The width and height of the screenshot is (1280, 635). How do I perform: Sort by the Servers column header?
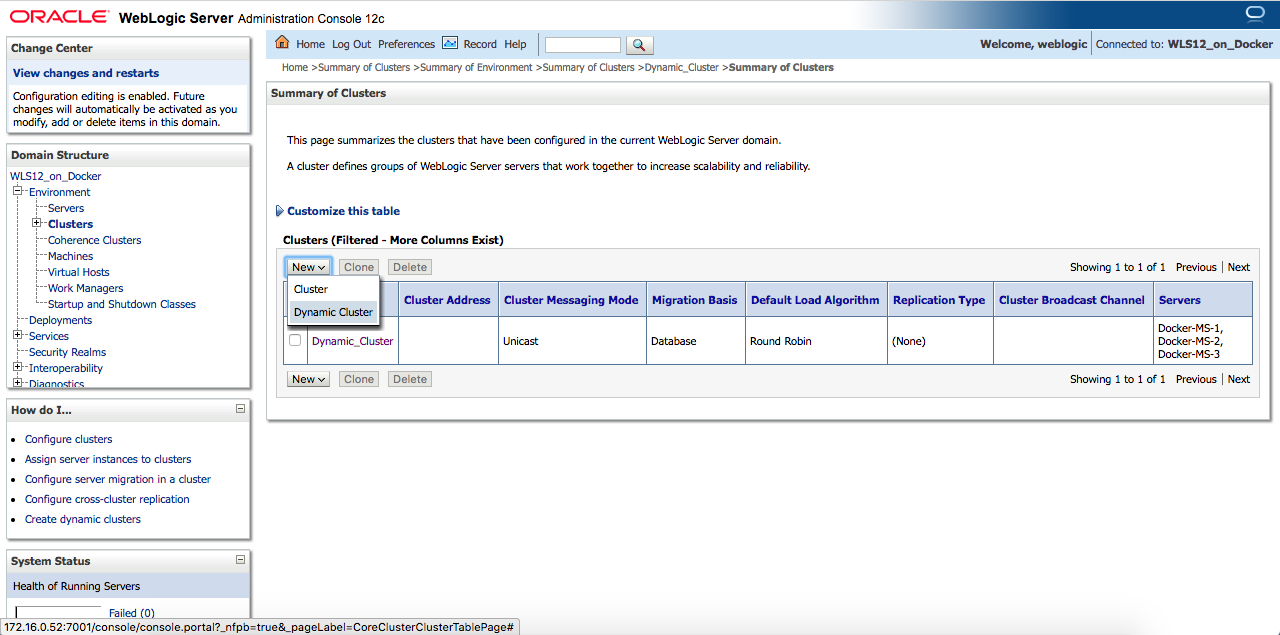pyautogui.click(x=1180, y=300)
